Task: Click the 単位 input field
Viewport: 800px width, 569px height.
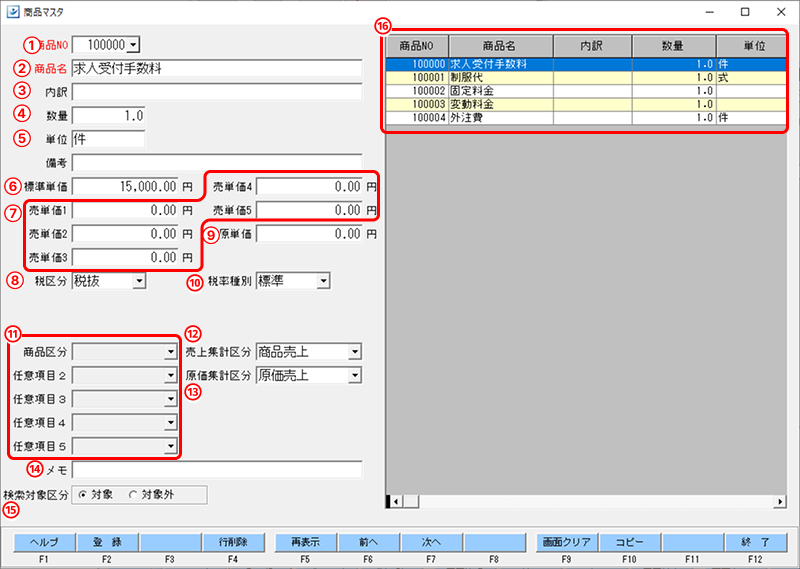Action: (x=108, y=139)
